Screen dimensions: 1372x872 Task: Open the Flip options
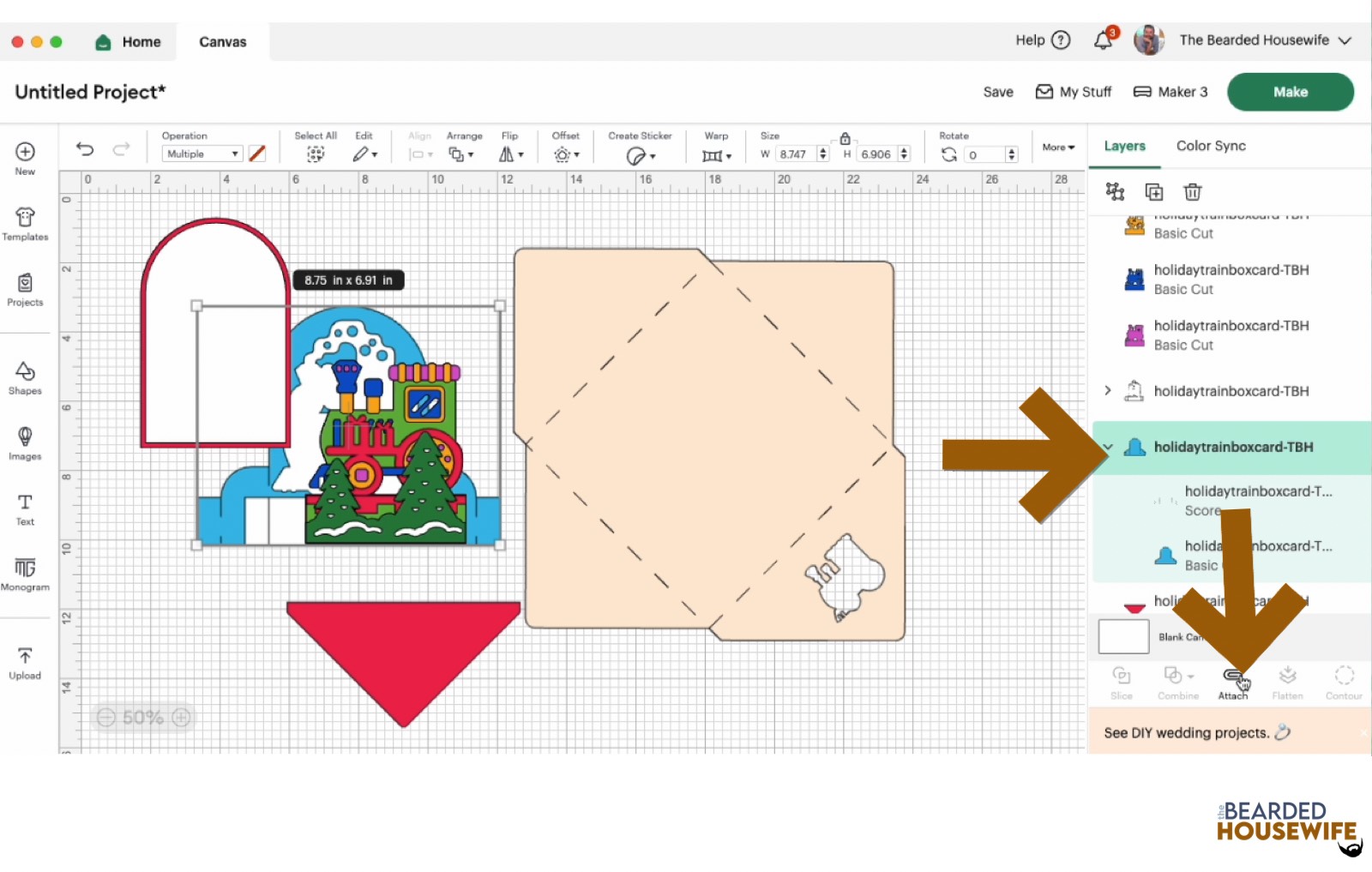511,154
